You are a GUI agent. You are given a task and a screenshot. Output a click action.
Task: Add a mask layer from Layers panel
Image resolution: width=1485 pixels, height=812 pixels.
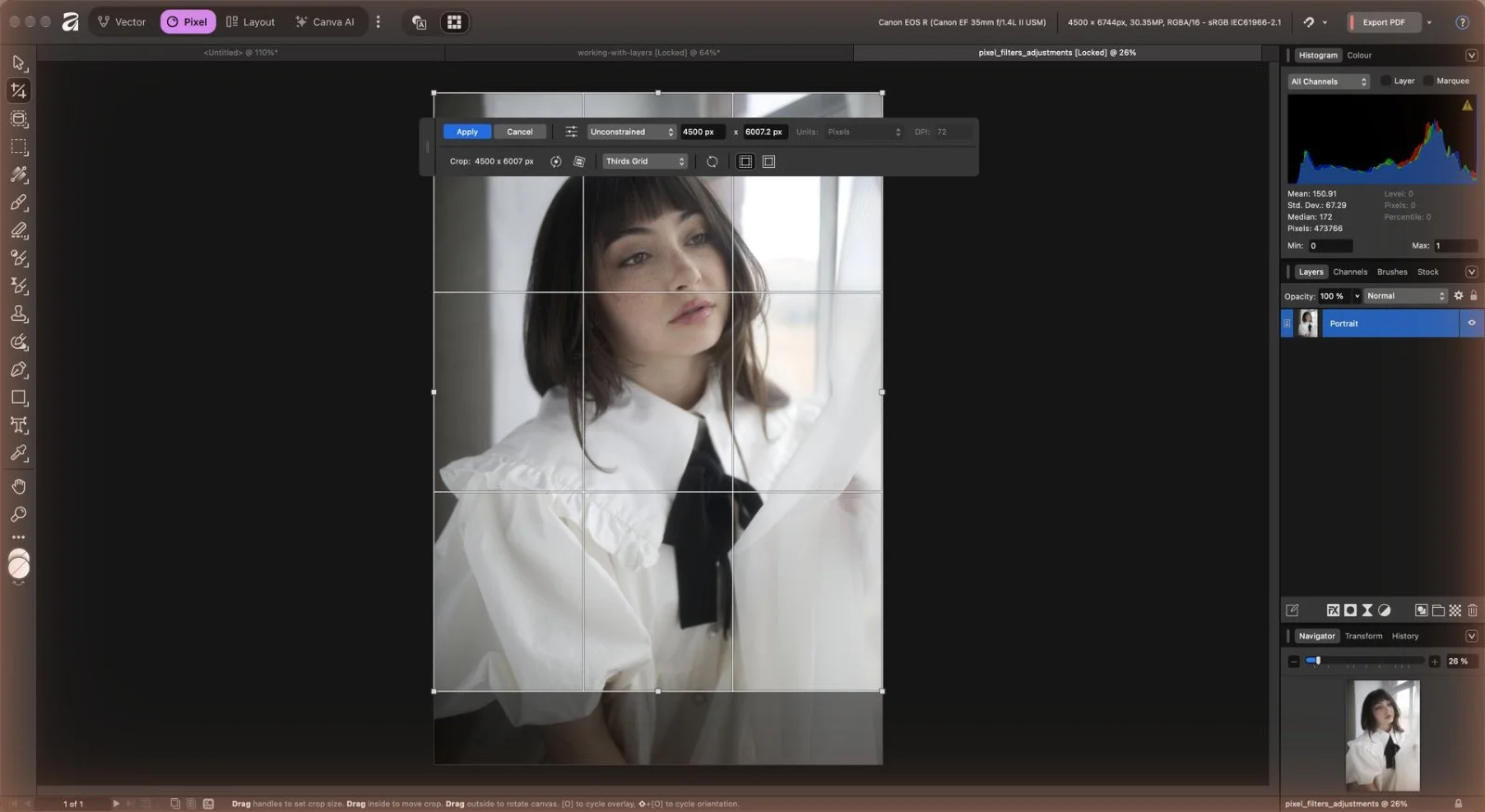(x=1350, y=610)
